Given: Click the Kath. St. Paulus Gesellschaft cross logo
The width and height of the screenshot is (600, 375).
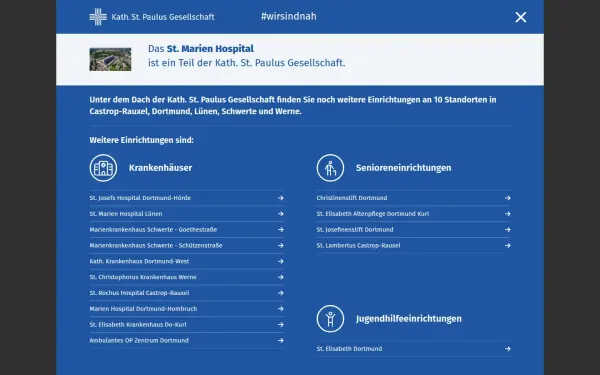Looking at the screenshot, I should point(98,17).
